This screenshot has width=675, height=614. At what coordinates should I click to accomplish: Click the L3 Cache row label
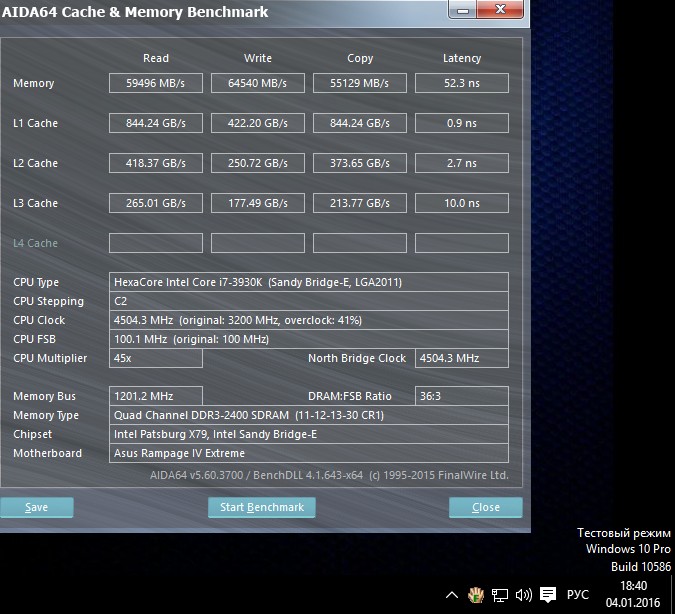coord(35,203)
